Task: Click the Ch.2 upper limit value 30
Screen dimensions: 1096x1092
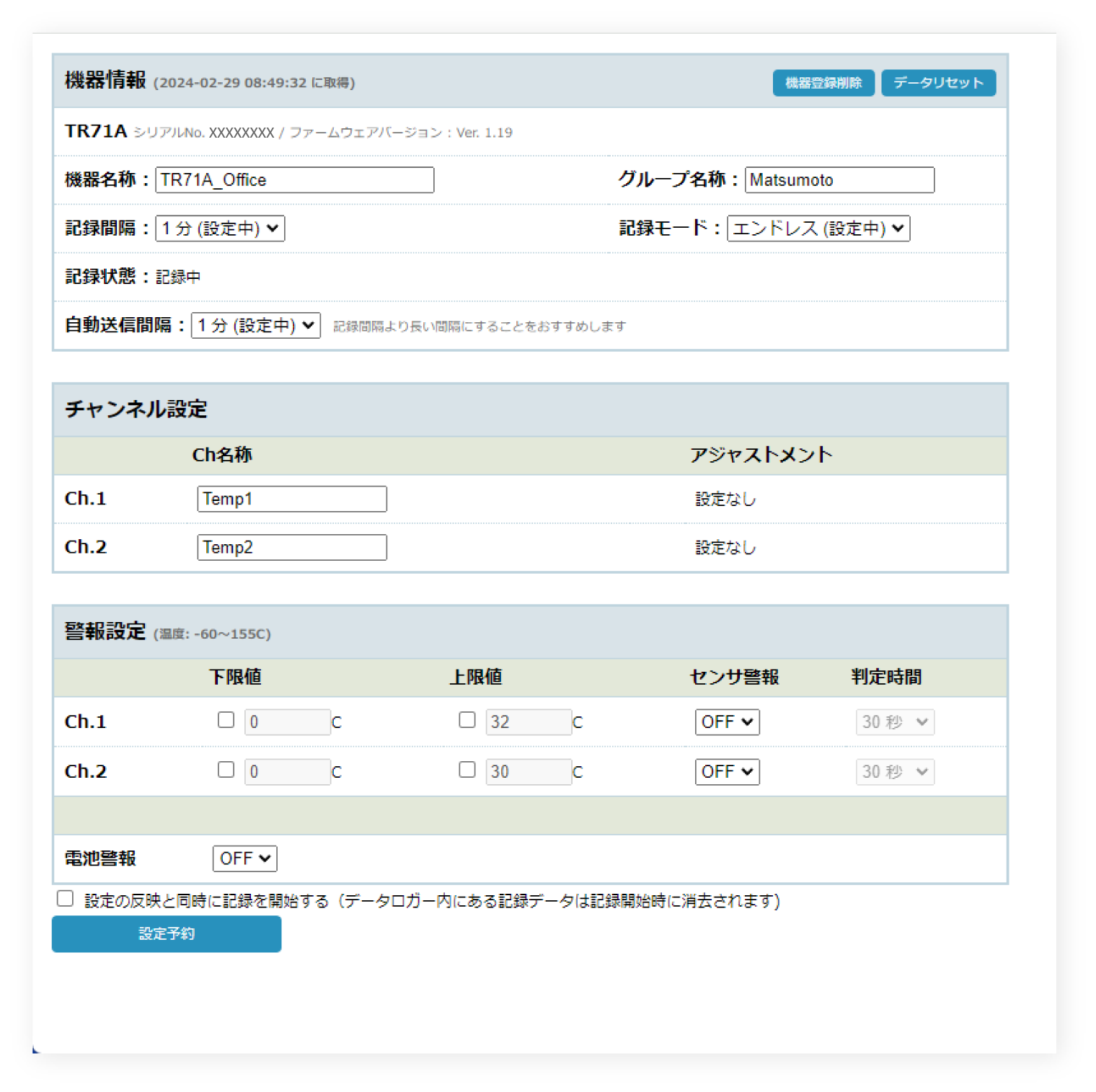Action: [529, 771]
